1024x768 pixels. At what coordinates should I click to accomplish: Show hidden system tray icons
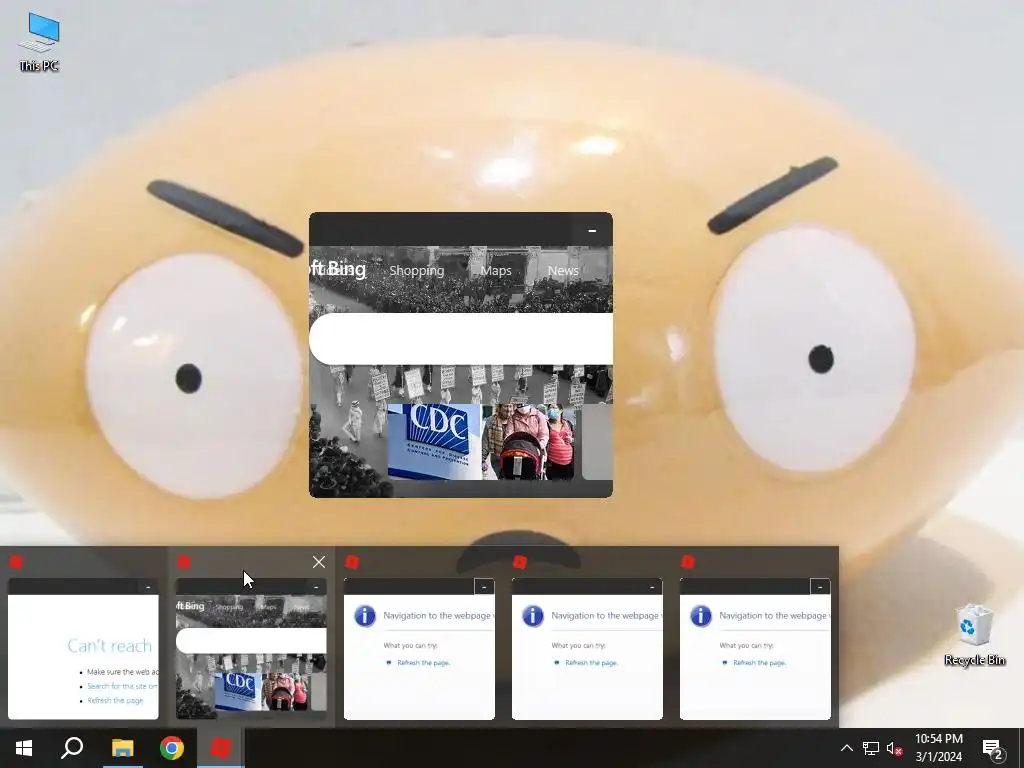click(x=846, y=748)
